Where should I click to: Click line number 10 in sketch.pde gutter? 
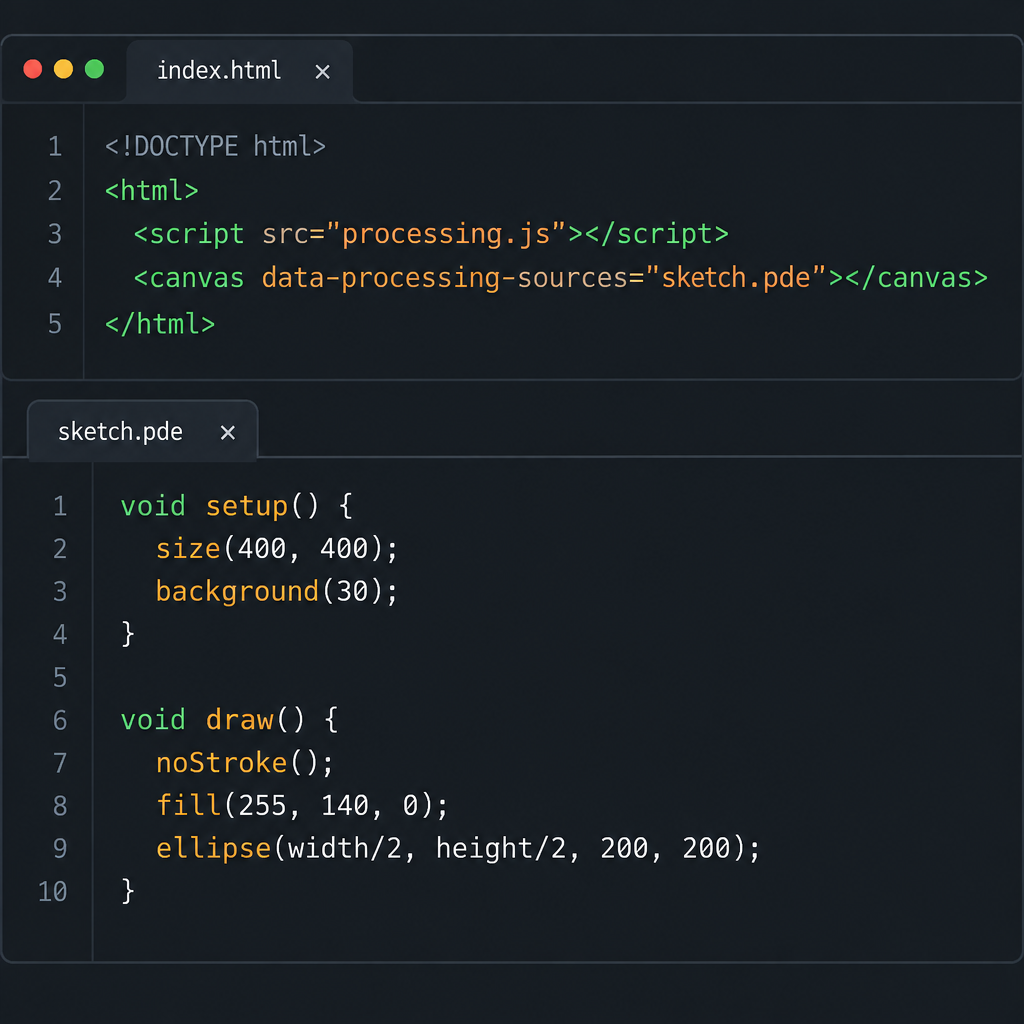coord(52,892)
